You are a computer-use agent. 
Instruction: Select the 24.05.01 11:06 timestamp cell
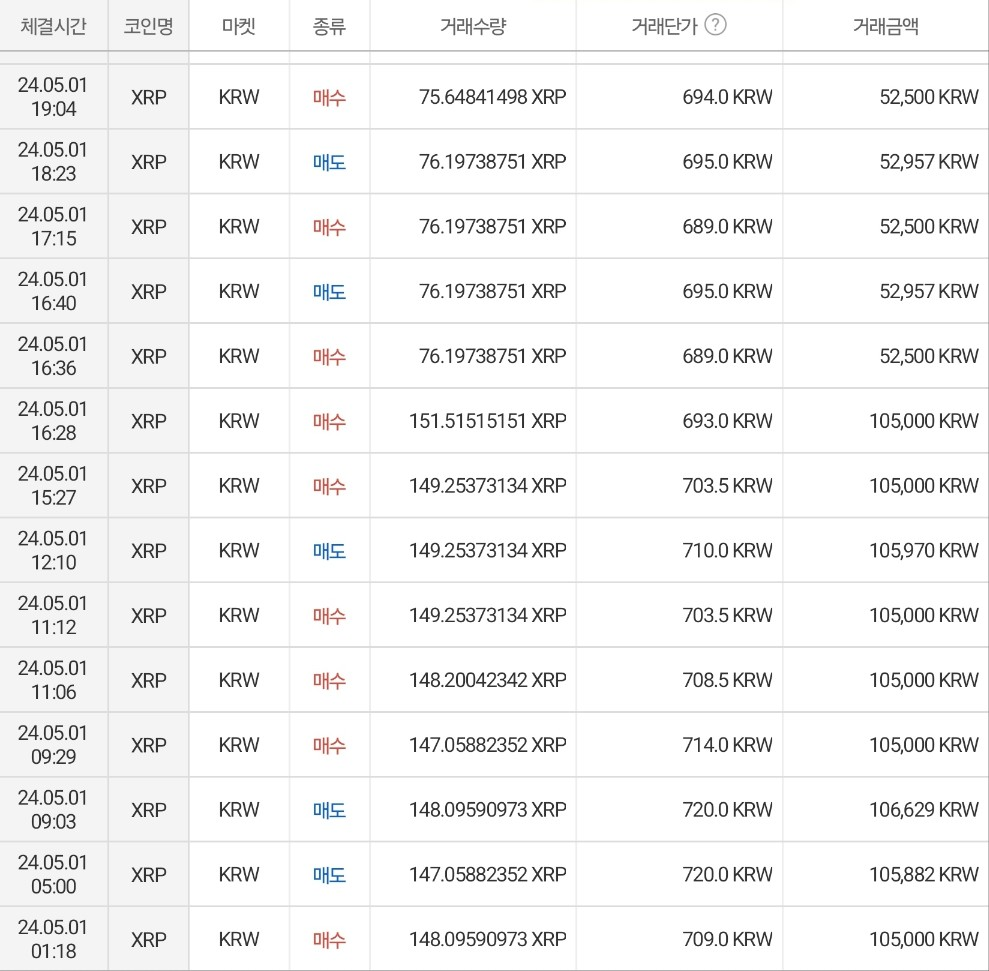click(53, 680)
